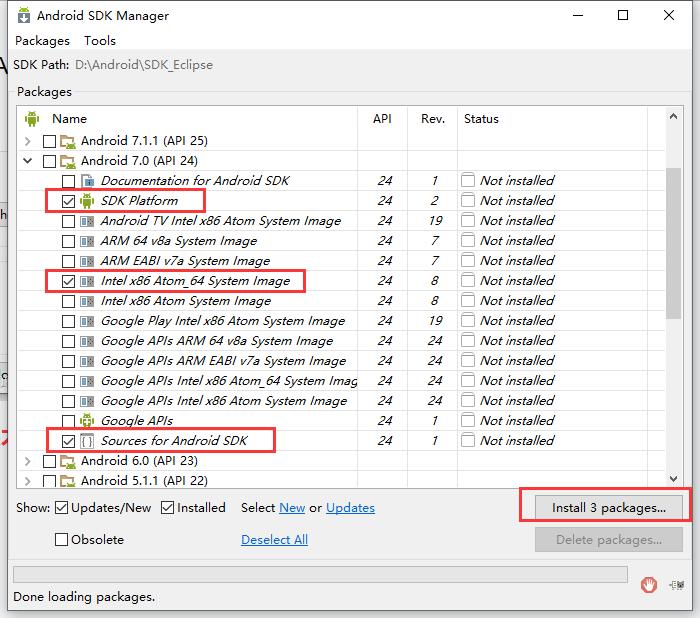Click the Google APIs ARM 64 v8a icon
The width and height of the screenshot is (700, 618).
(87, 342)
